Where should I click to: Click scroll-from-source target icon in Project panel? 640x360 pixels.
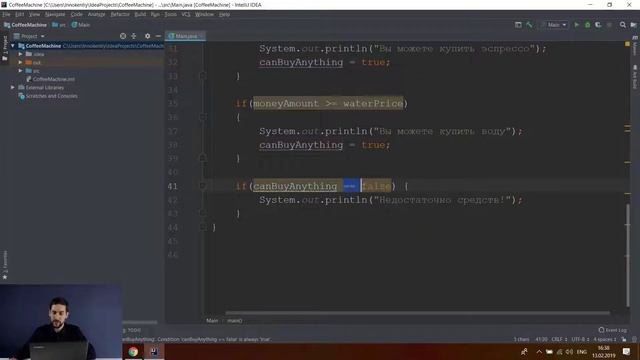pos(123,36)
